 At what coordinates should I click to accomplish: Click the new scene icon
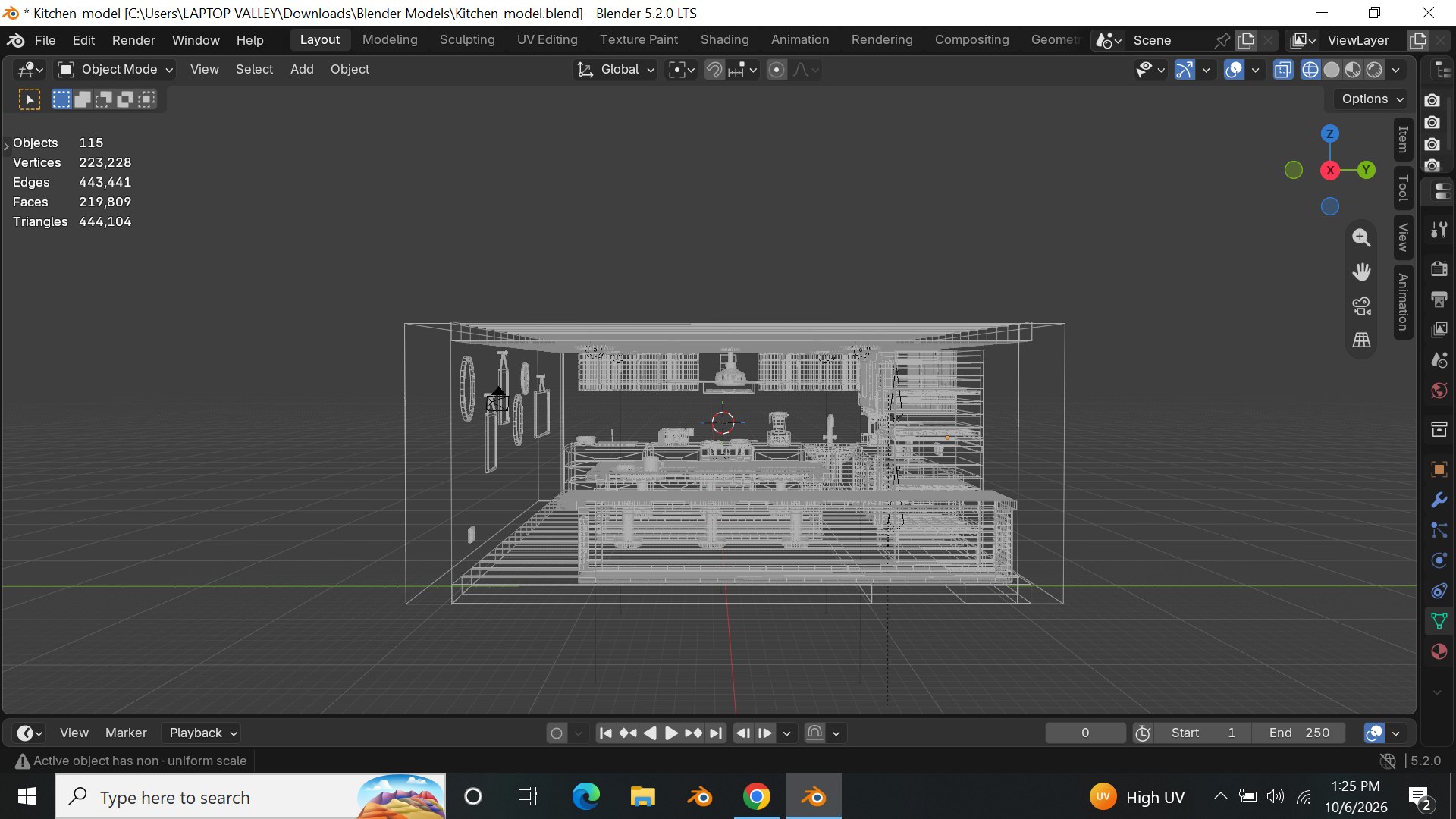(x=1246, y=40)
